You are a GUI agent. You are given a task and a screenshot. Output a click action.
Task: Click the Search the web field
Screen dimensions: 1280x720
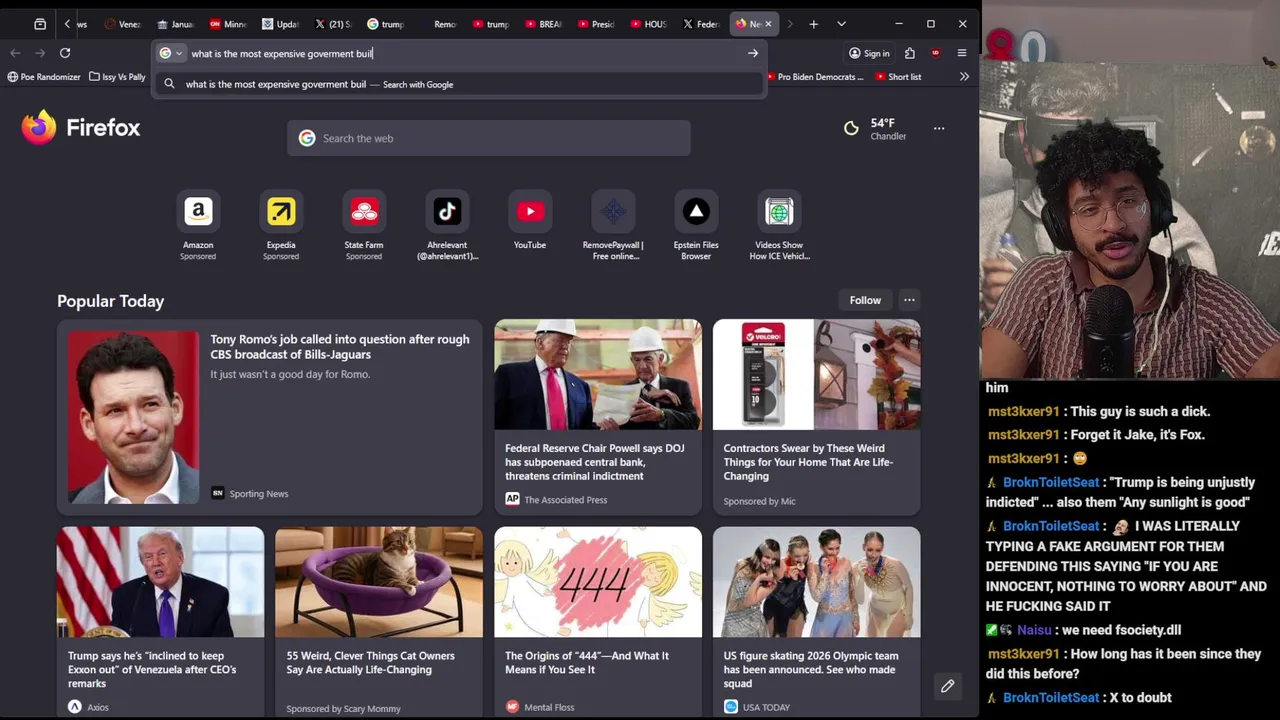pos(488,138)
